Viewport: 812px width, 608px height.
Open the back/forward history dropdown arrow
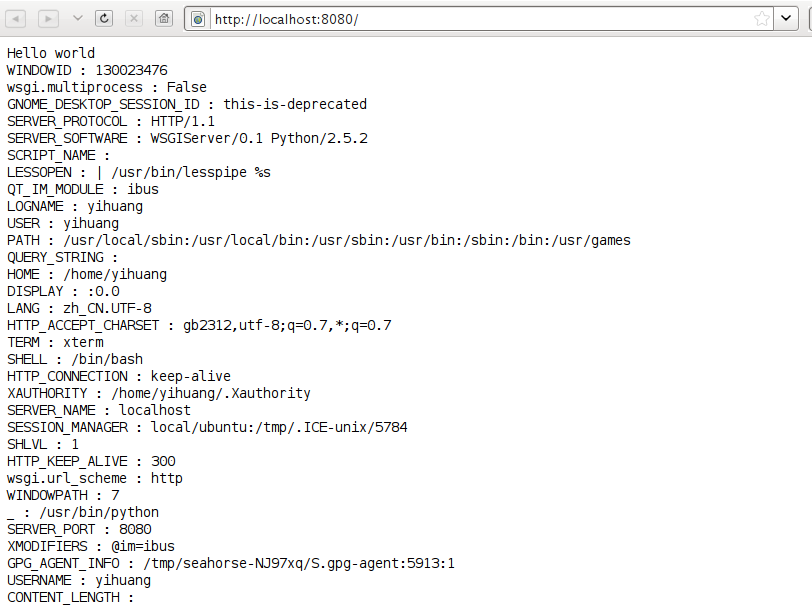77,18
